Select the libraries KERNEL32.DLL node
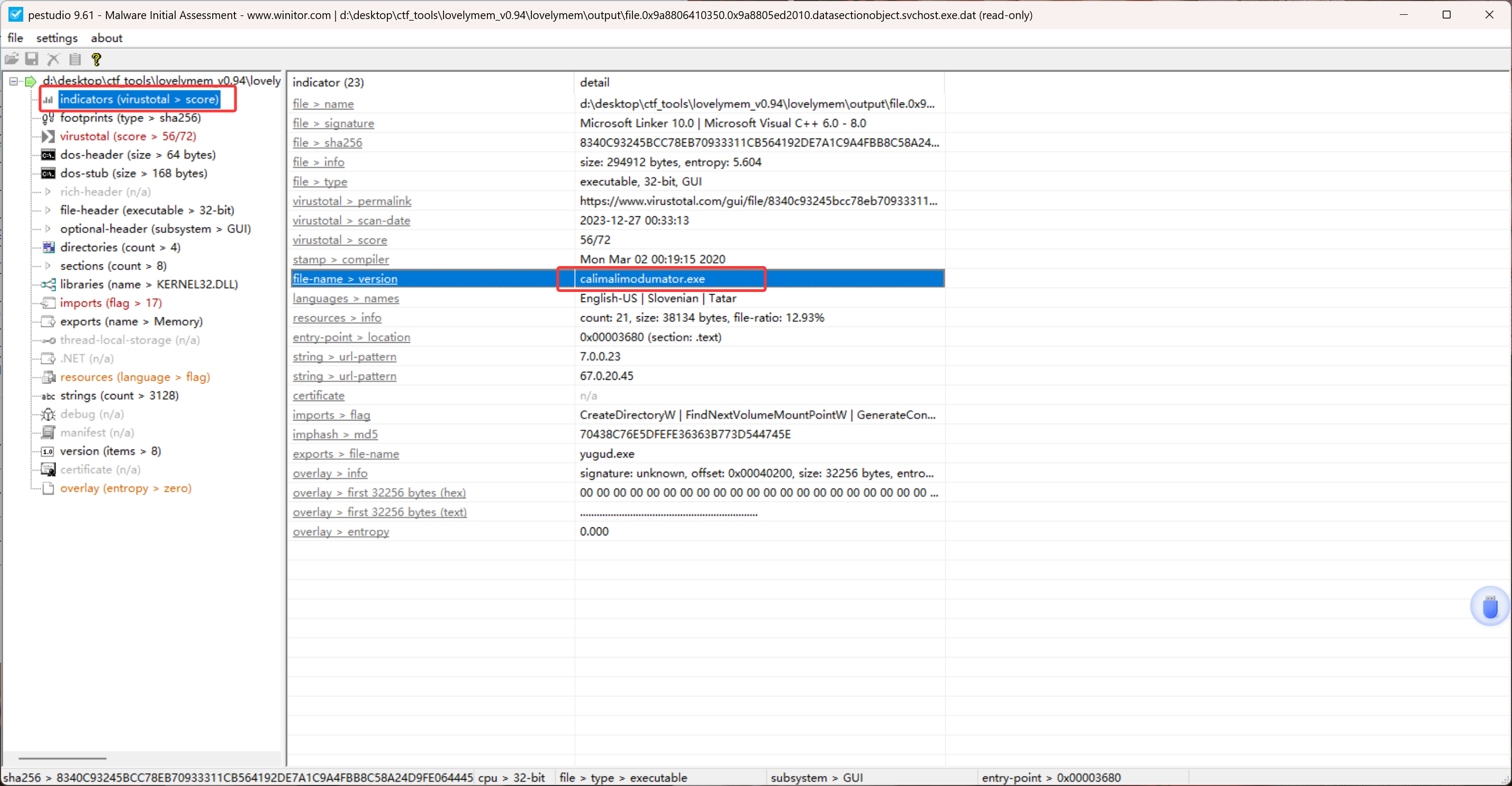This screenshot has width=1512, height=786. tap(149, 285)
